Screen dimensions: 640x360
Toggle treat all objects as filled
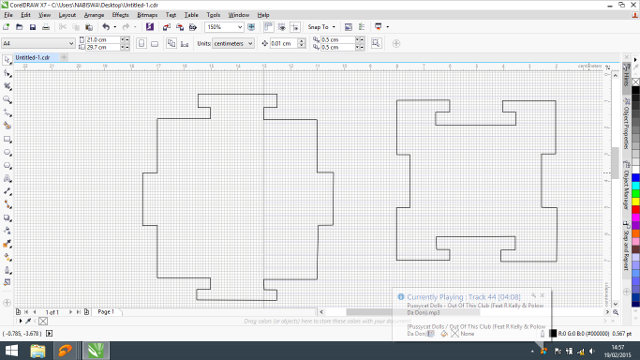pos(376,43)
